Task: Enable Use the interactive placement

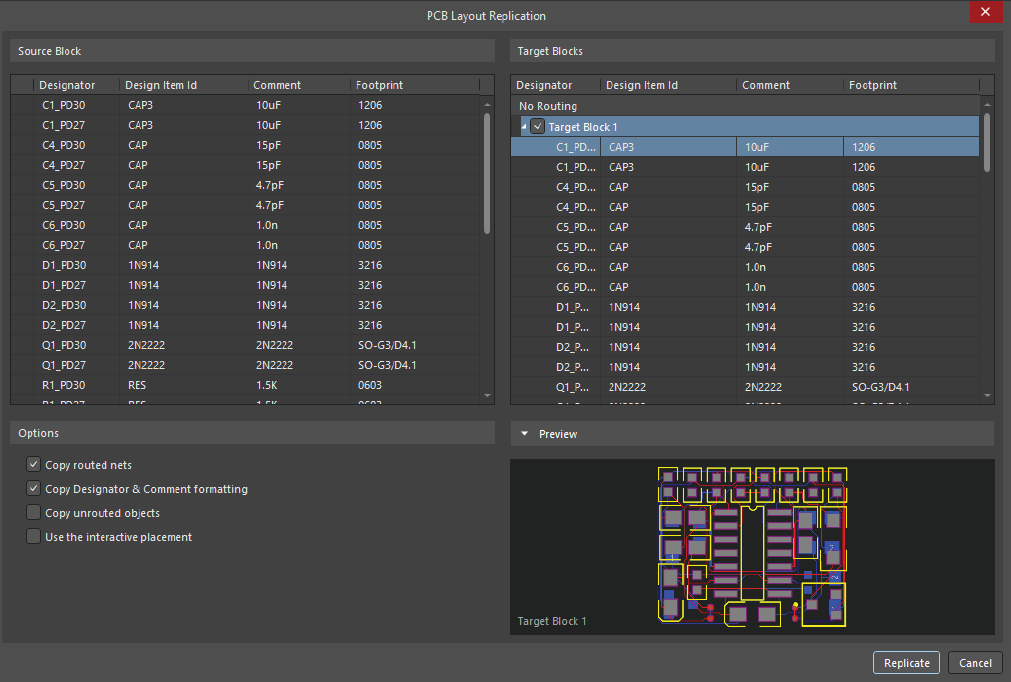Action: pyautogui.click(x=34, y=537)
